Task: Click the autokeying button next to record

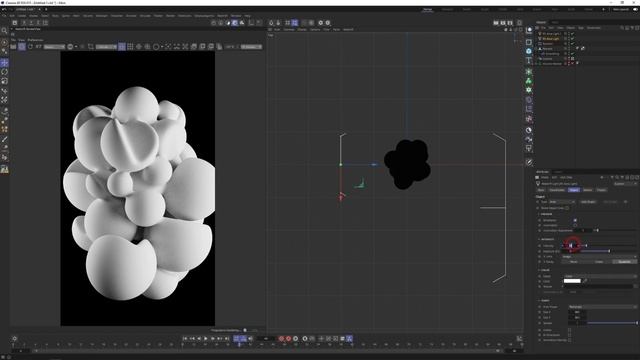Action: pos(289,338)
